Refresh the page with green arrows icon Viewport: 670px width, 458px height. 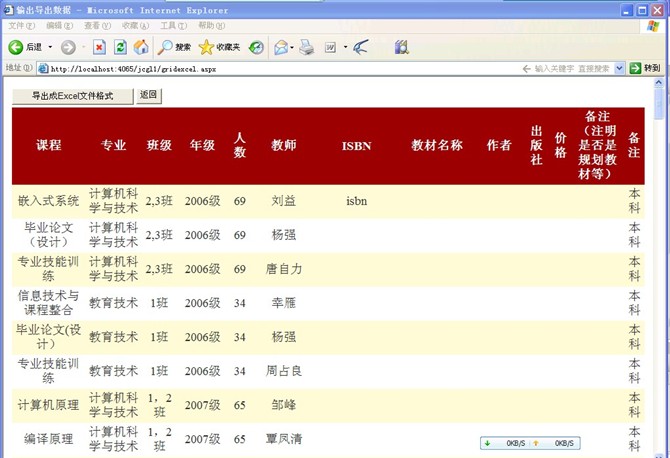click(x=120, y=47)
